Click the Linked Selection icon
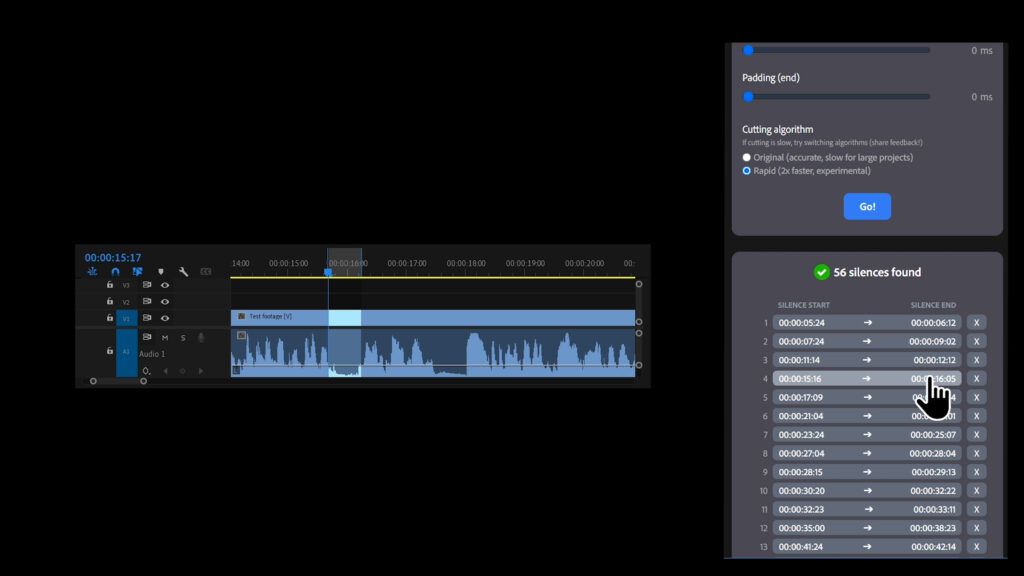 [137, 271]
